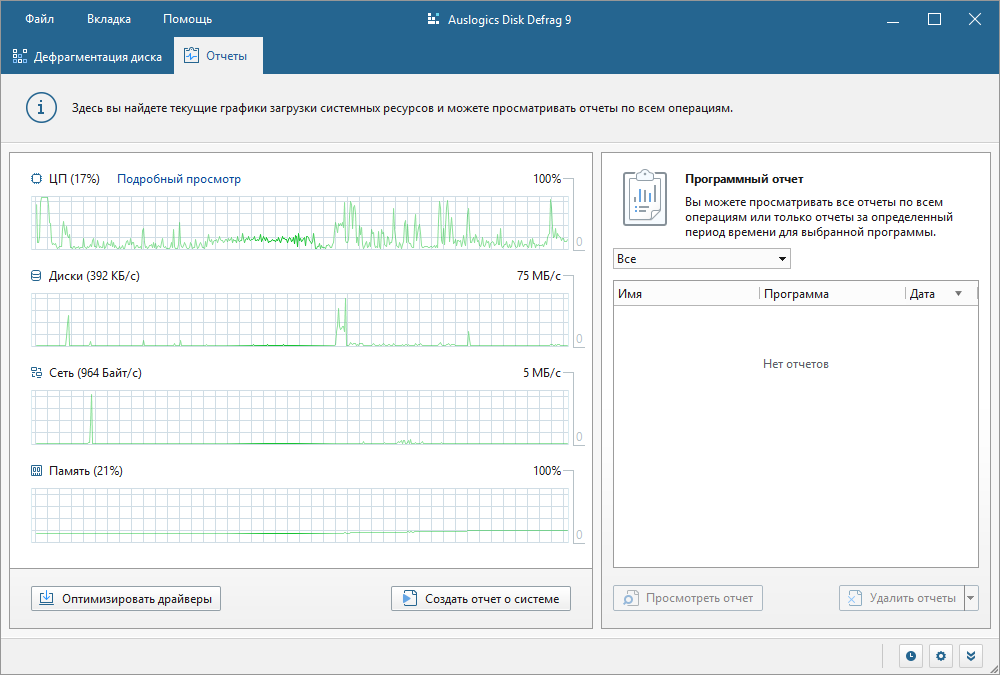Open the Все filter dropdown

pyautogui.click(x=701, y=259)
